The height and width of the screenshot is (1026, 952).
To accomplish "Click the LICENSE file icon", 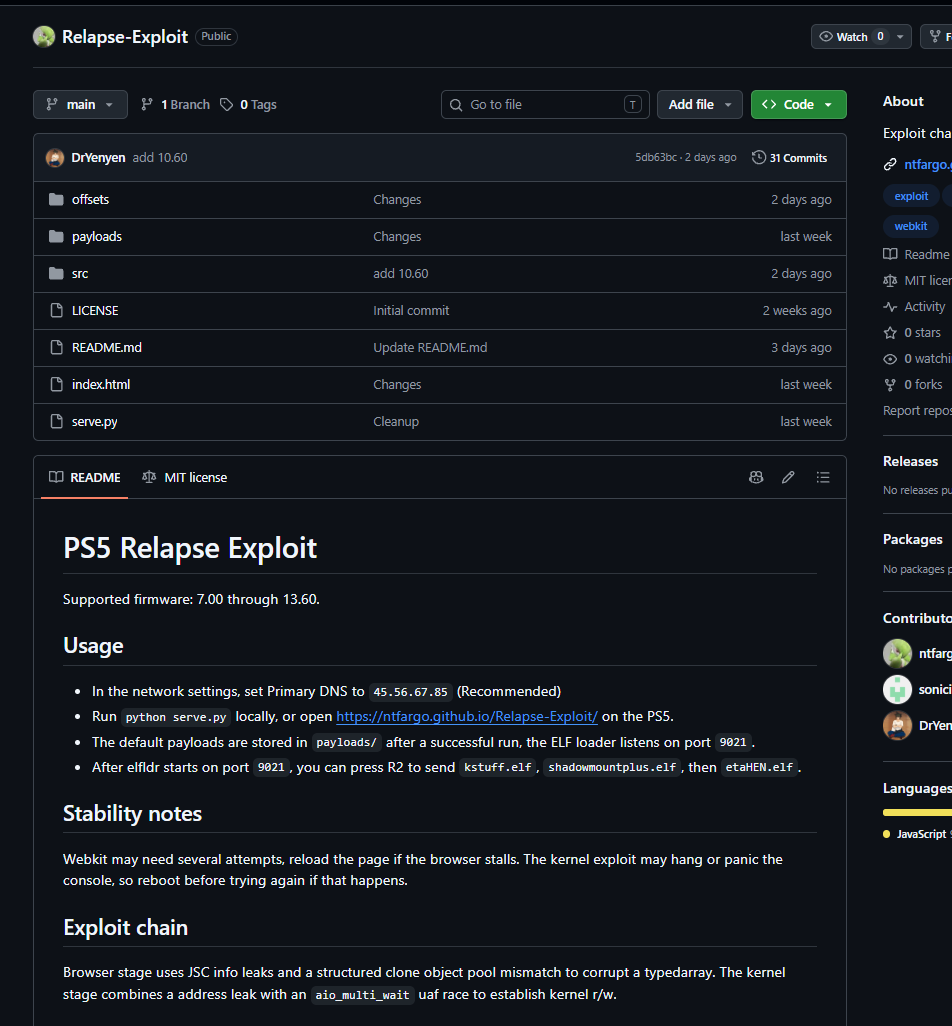I will [x=56, y=311].
